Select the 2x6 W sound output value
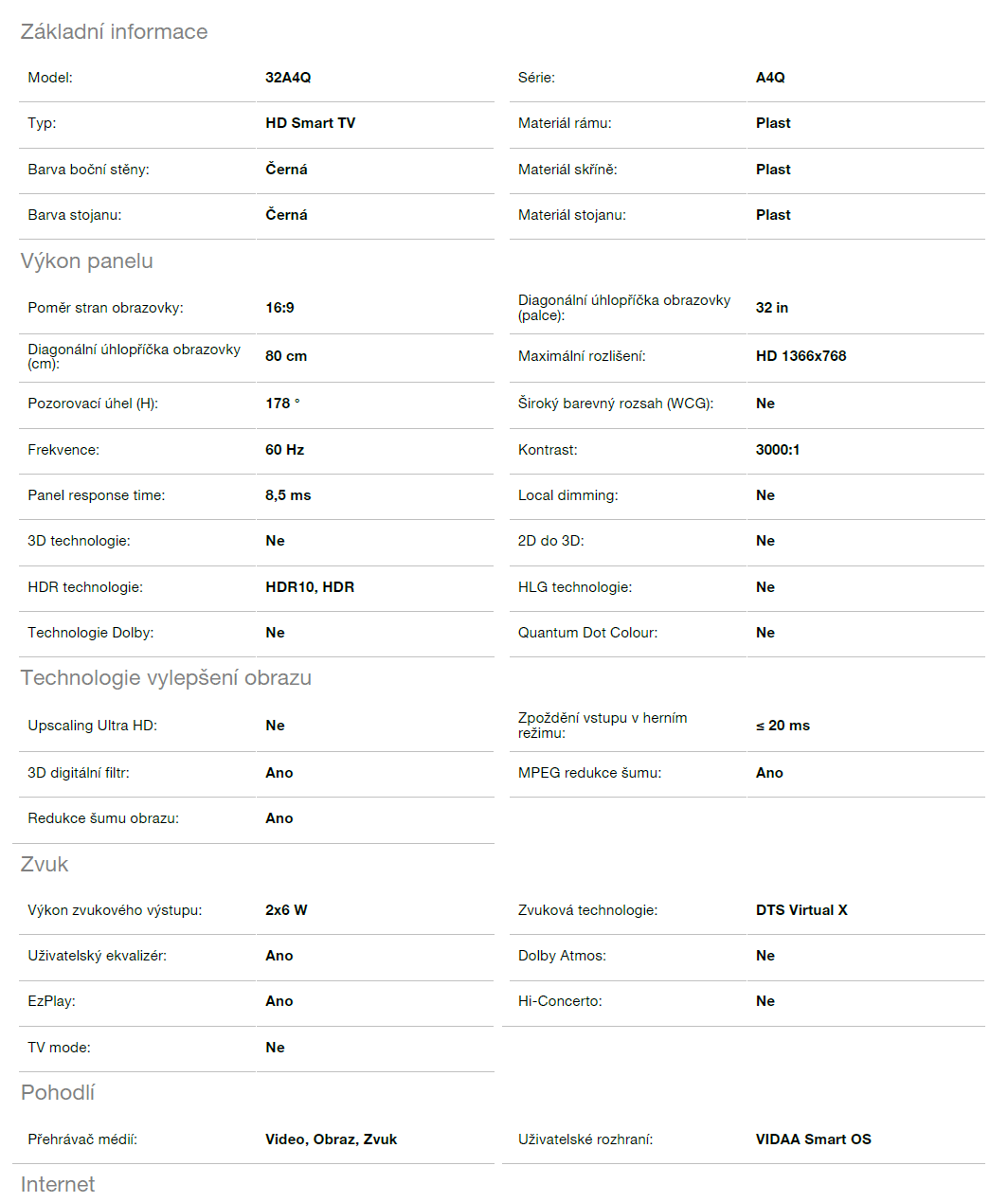The image size is (1008, 1202). pyautogui.click(x=286, y=910)
